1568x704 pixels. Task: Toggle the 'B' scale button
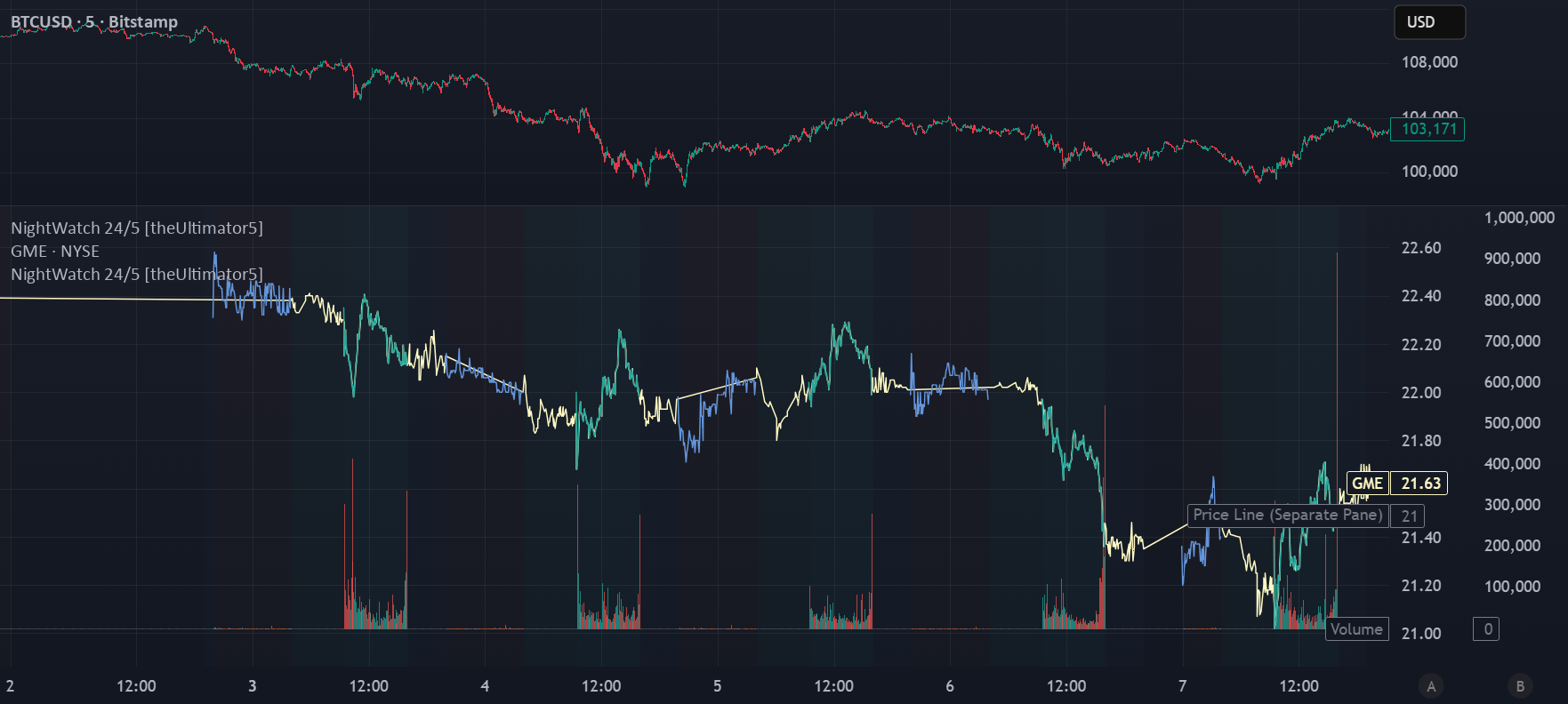point(1520,686)
